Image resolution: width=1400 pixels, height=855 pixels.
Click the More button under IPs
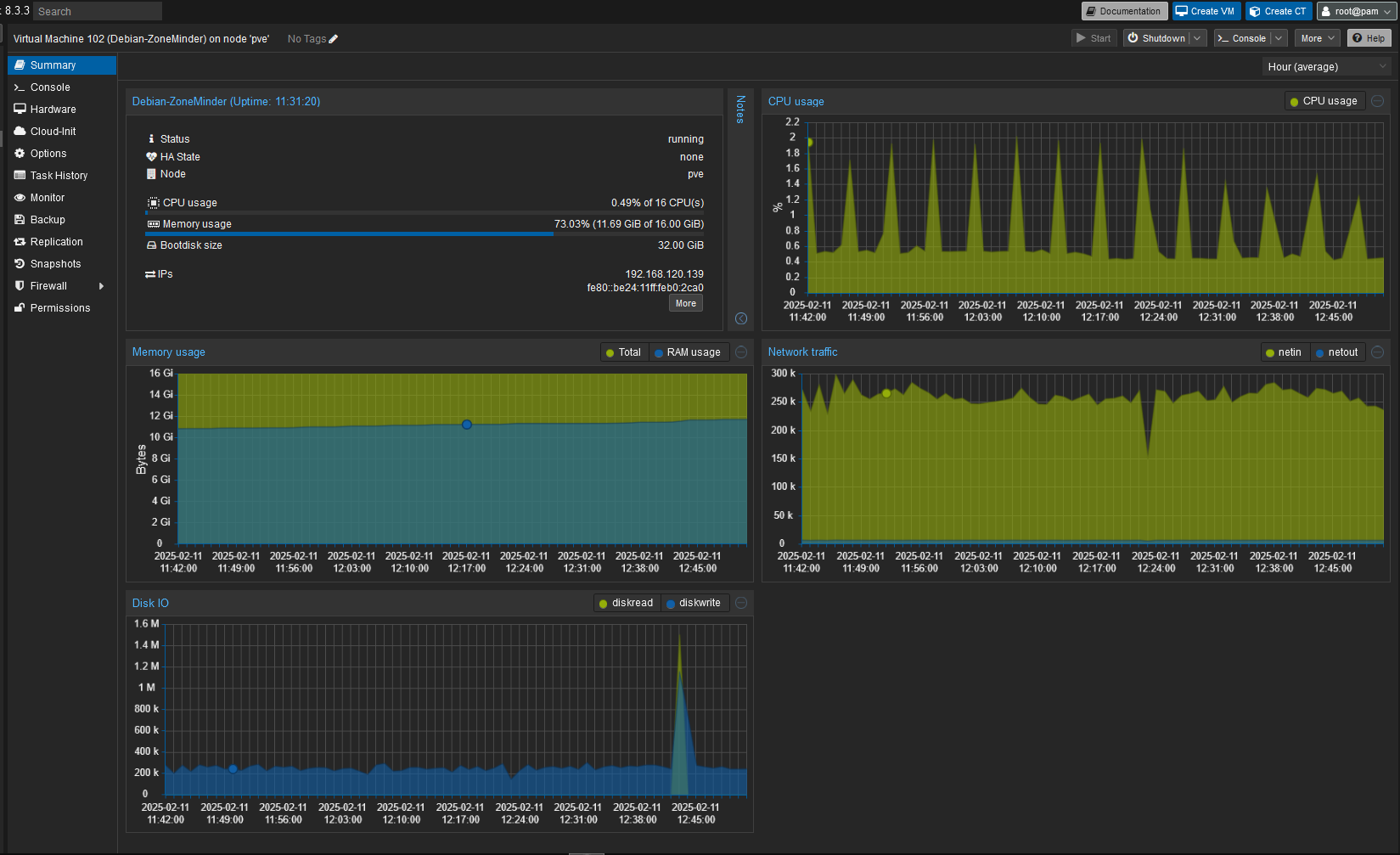click(x=686, y=304)
